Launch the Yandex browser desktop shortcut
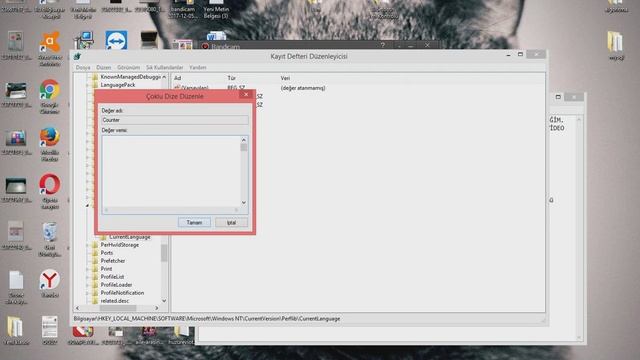Screen dimensions: 640x360 point(50,280)
